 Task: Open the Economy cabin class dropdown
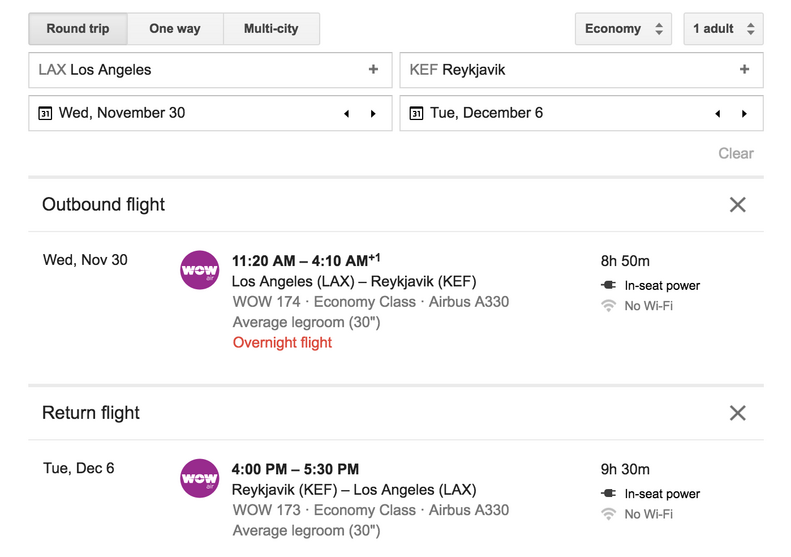click(x=623, y=29)
